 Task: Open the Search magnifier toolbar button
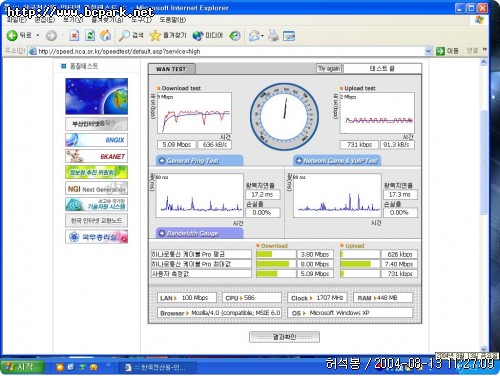(131, 35)
